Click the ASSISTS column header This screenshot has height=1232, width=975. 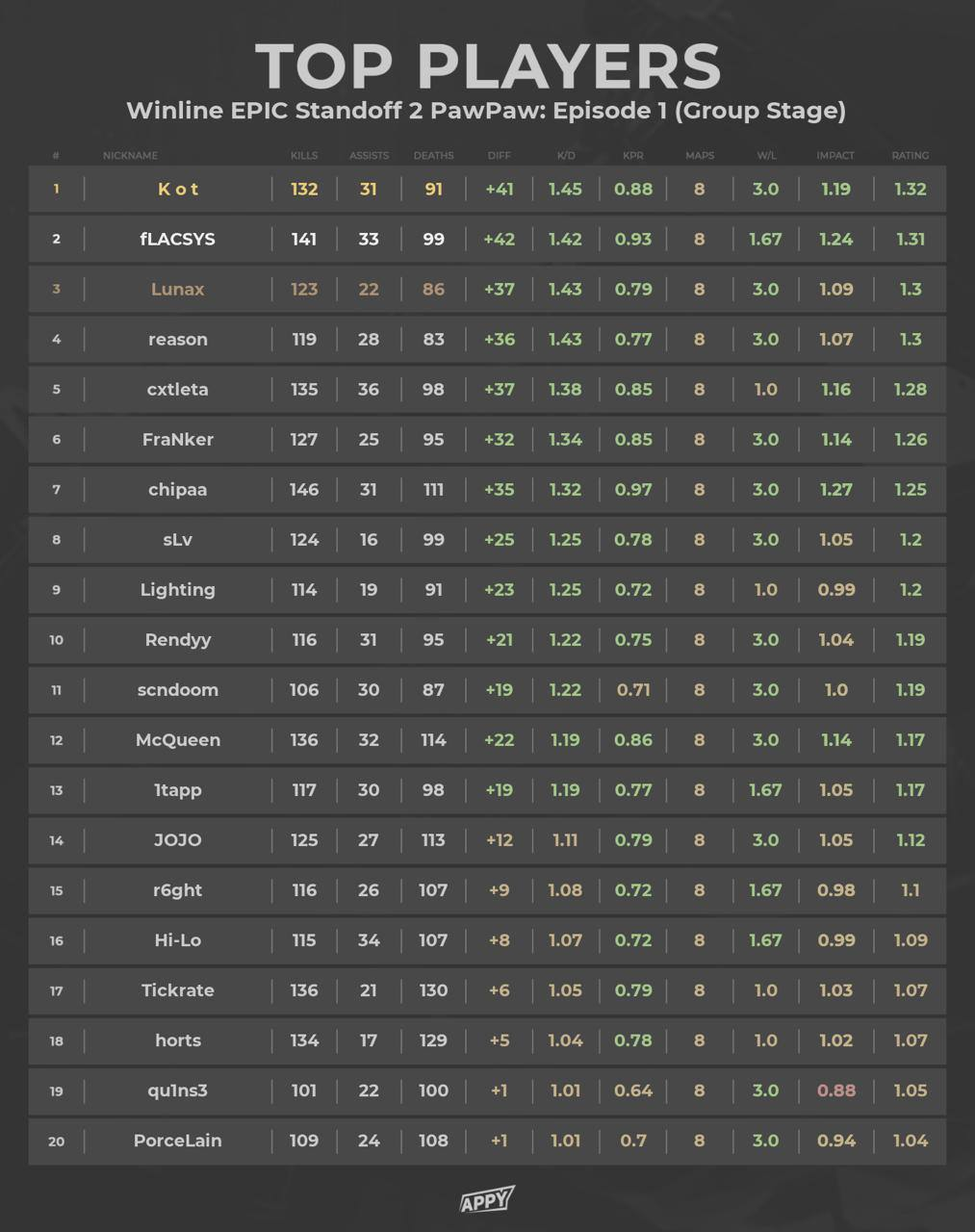pos(369,155)
